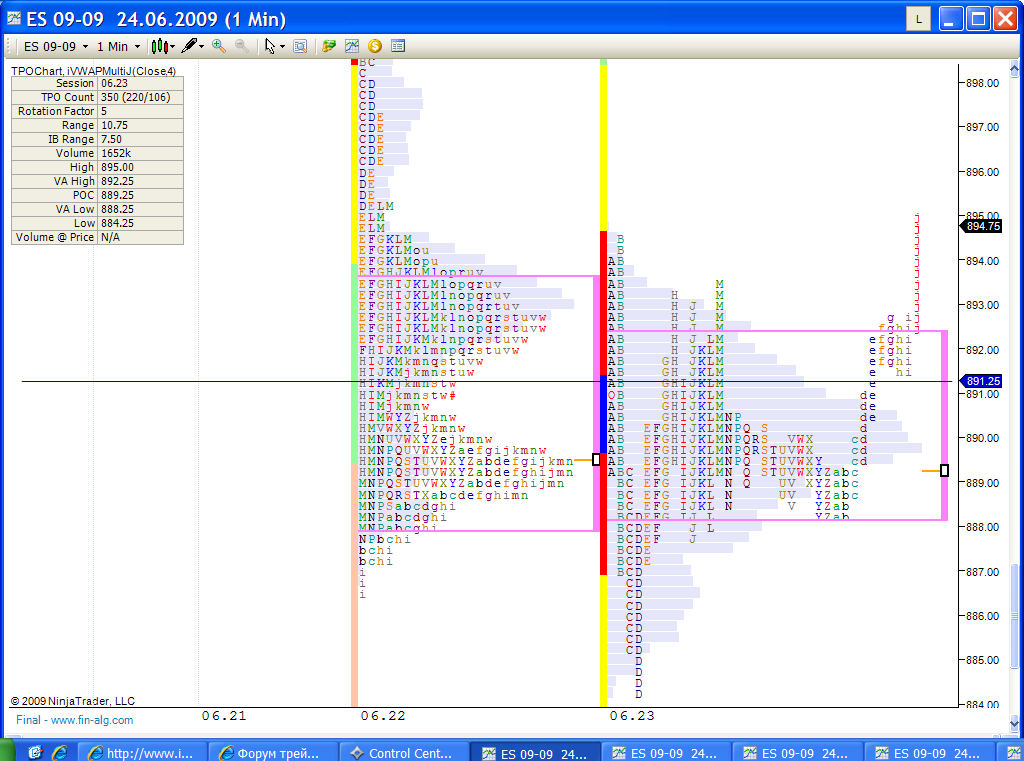Click the gold dollar strategies icon
1024x761 pixels.
(x=375, y=46)
